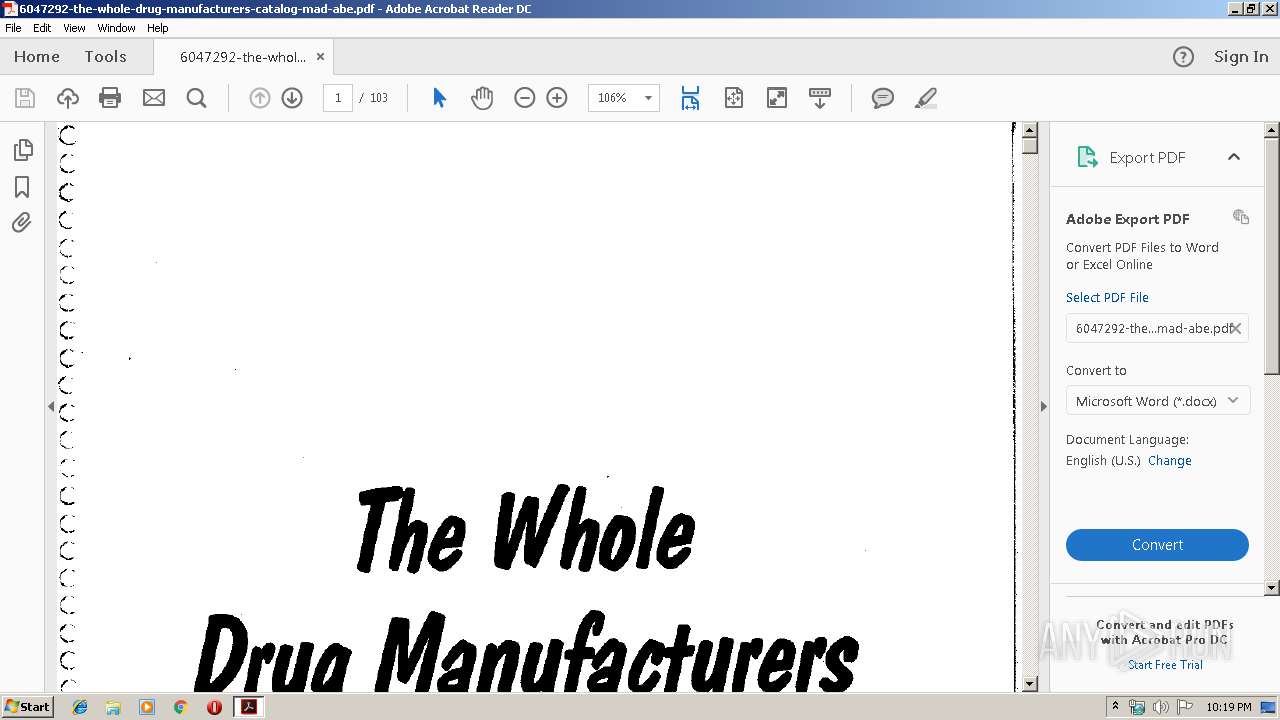The width and height of the screenshot is (1280, 720).
Task: Open the Read mode toolbar icon
Action: (x=820, y=98)
